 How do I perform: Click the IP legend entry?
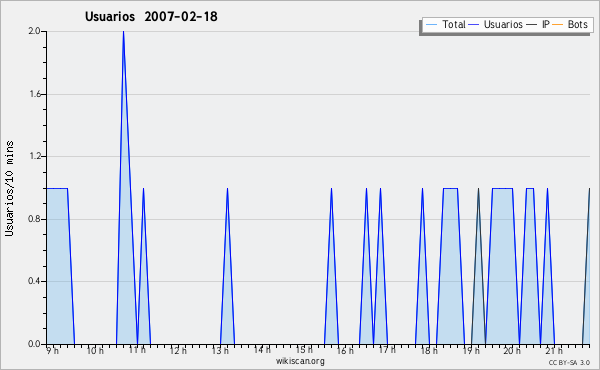click(x=538, y=24)
